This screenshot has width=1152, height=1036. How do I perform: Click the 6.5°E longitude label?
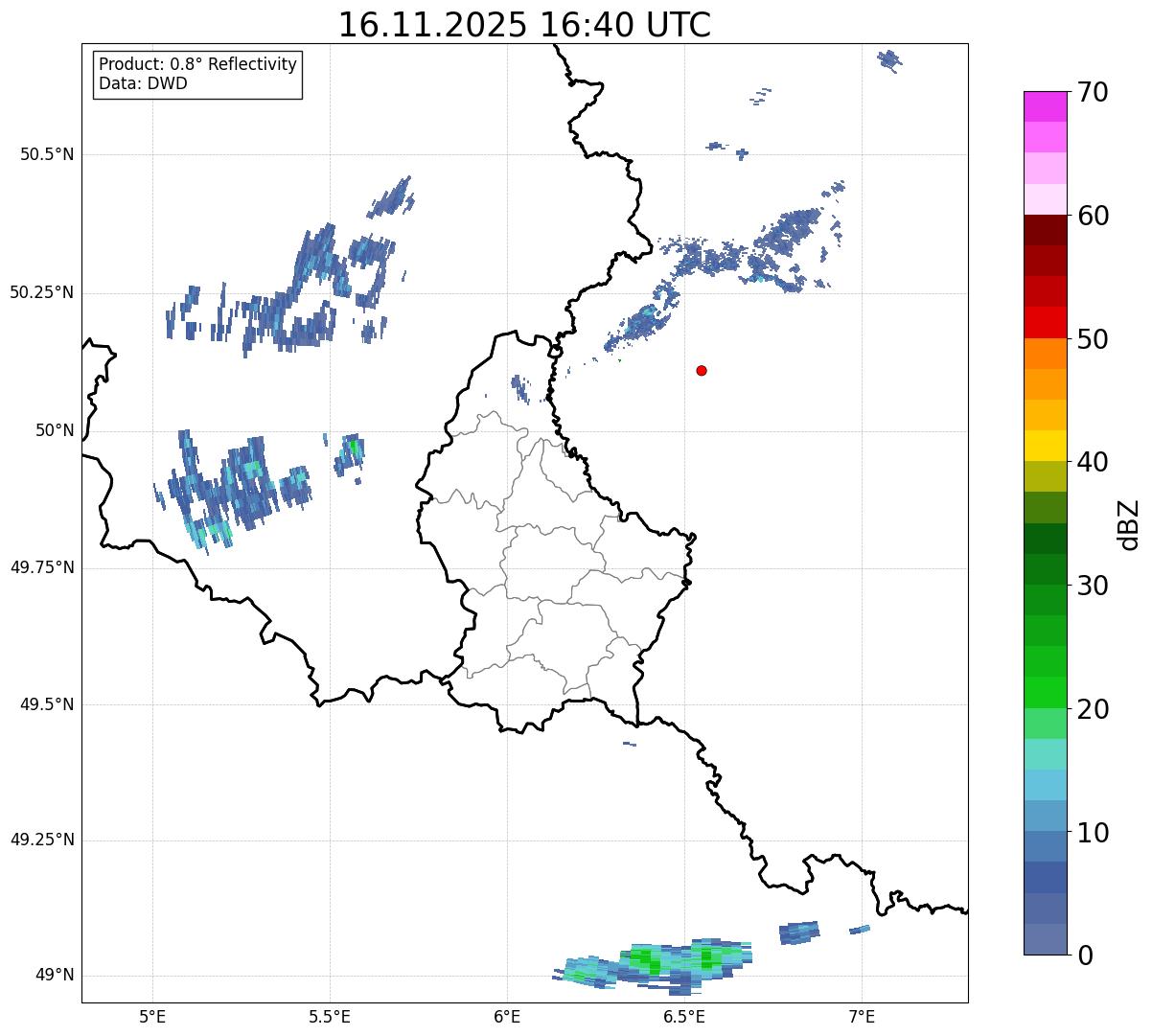684,1016
